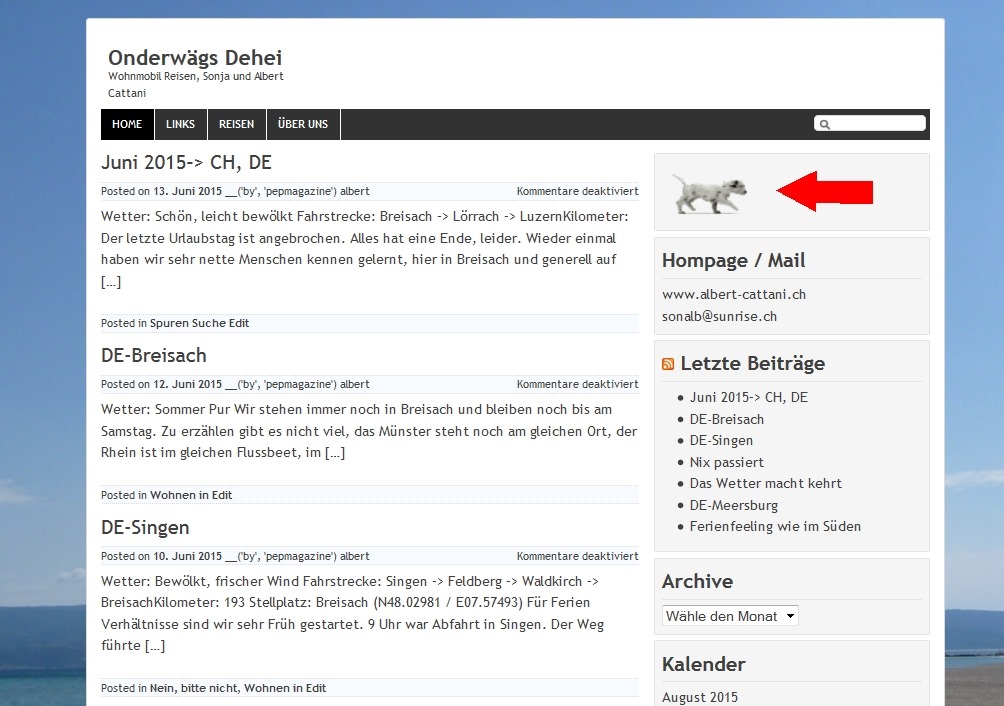Screen dimensions: 1004x706
Task: Select 'Das Wetter macht kehrt' recent post
Action: point(765,483)
